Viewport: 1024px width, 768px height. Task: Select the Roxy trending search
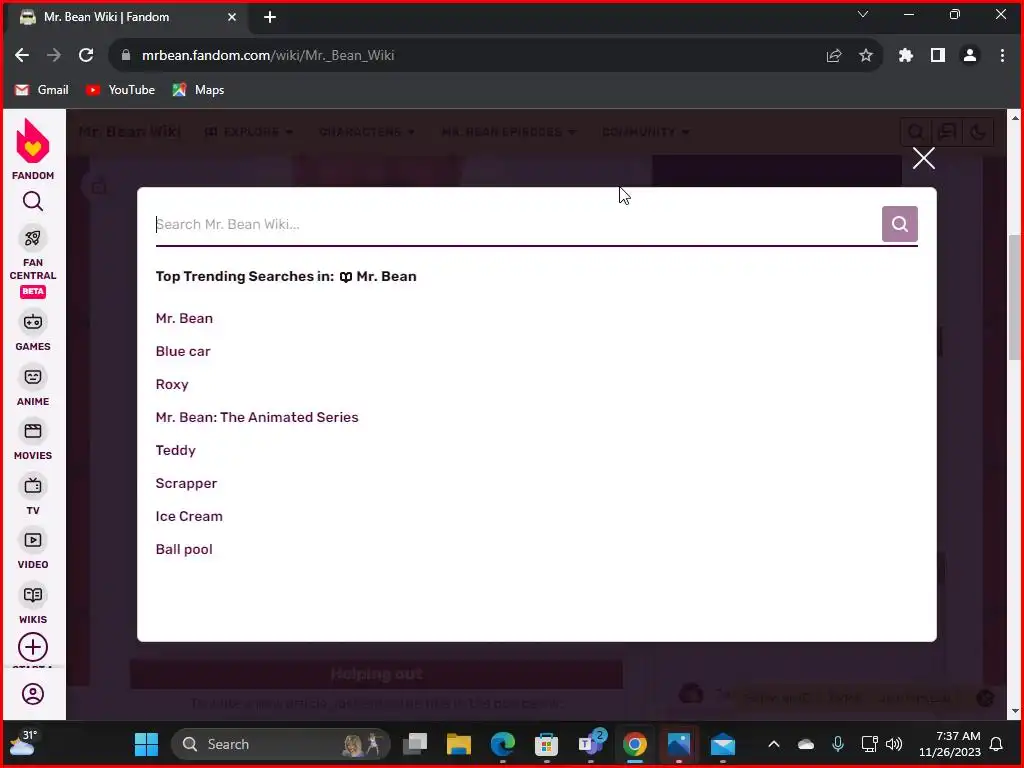pyautogui.click(x=172, y=384)
